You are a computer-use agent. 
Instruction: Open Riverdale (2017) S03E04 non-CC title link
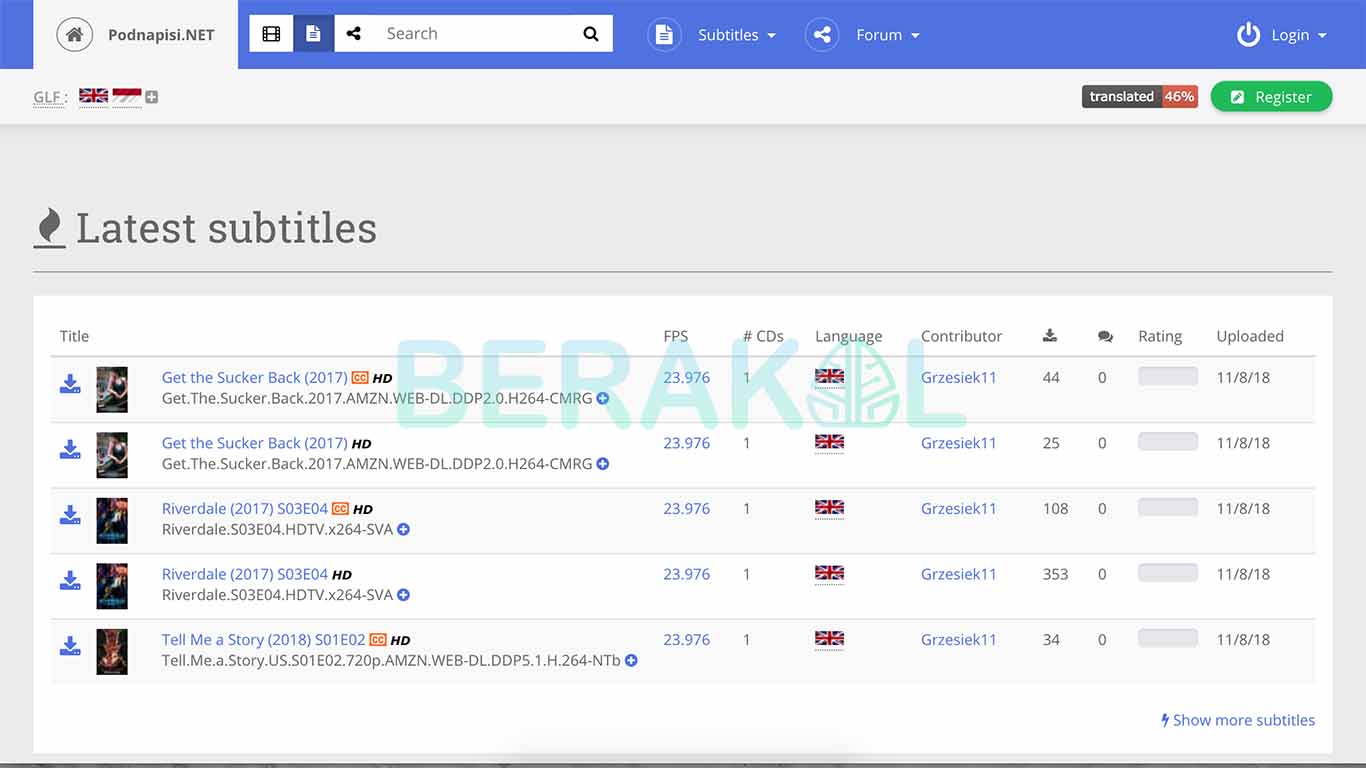245,574
